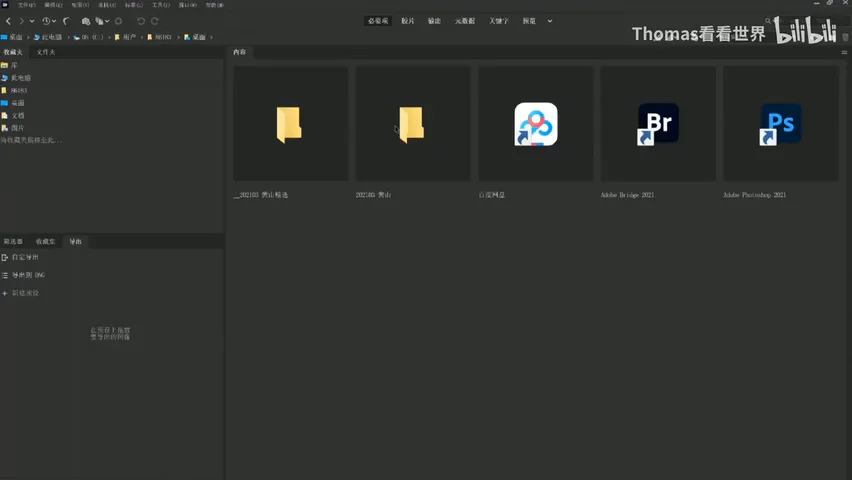Open the 编辑 (Edit) menu
The height and width of the screenshot is (480, 852).
[x=53, y=5]
